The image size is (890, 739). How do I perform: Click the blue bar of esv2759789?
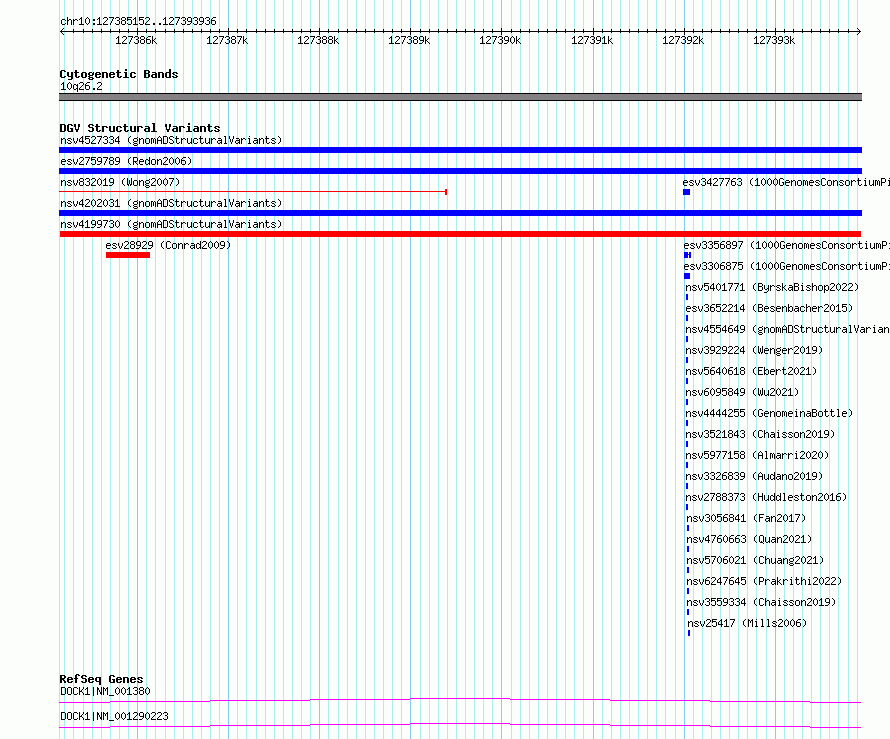tap(460, 171)
